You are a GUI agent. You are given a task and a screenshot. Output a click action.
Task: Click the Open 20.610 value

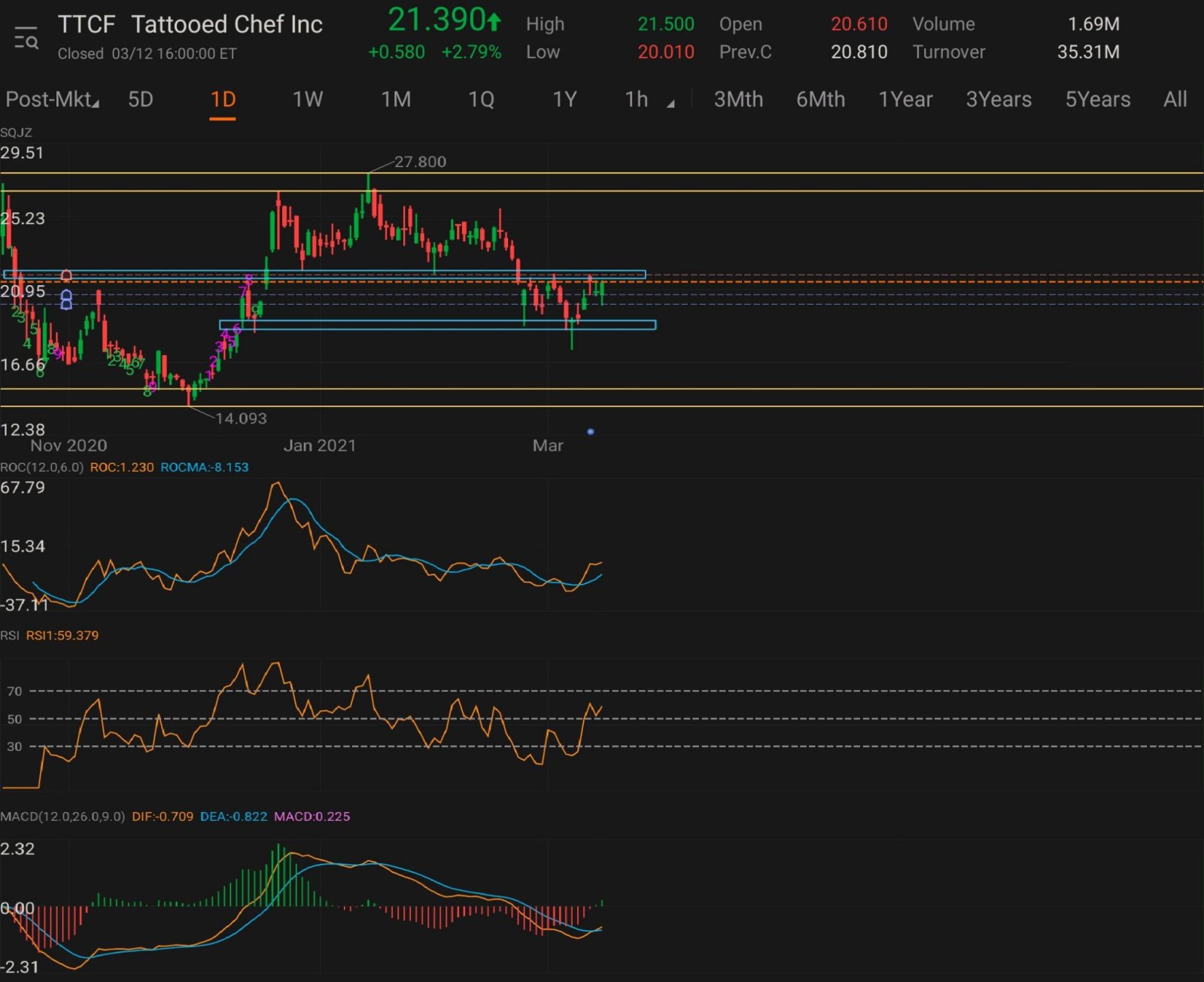click(859, 24)
